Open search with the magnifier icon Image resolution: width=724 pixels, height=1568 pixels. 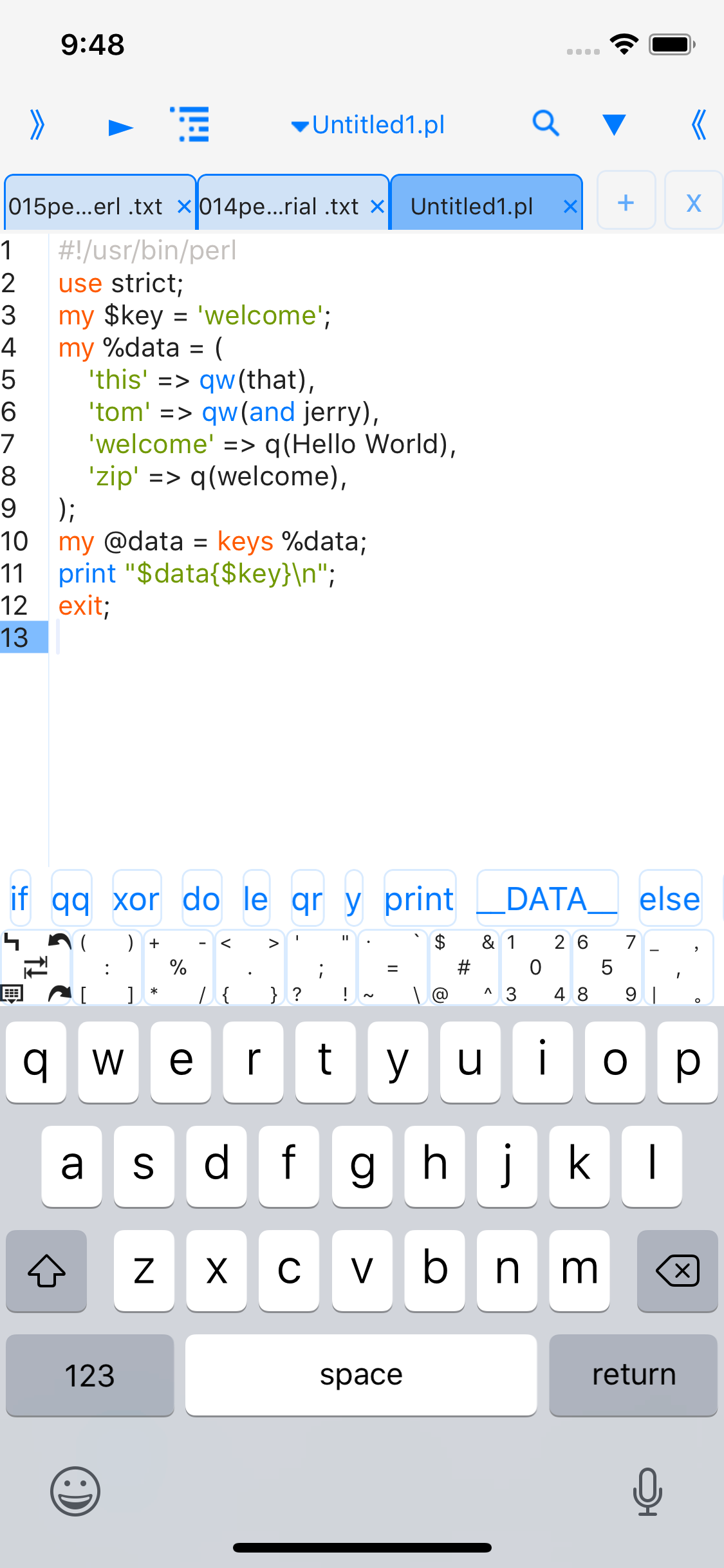pyautogui.click(x=546, y=123)
